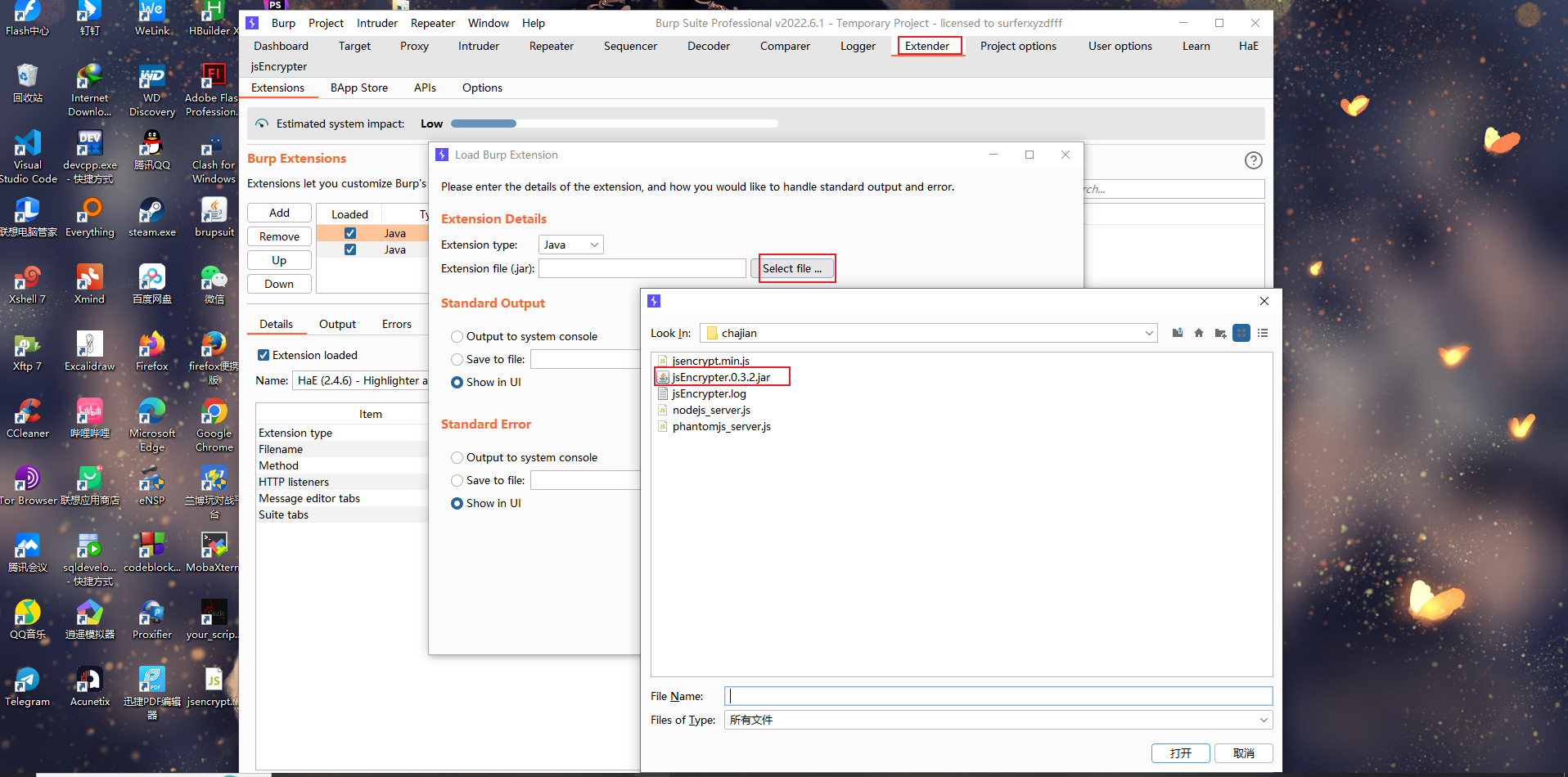The image size is (1568, 777).
Task: Select the jsEncrypter.log file
Action: (709, 393)
